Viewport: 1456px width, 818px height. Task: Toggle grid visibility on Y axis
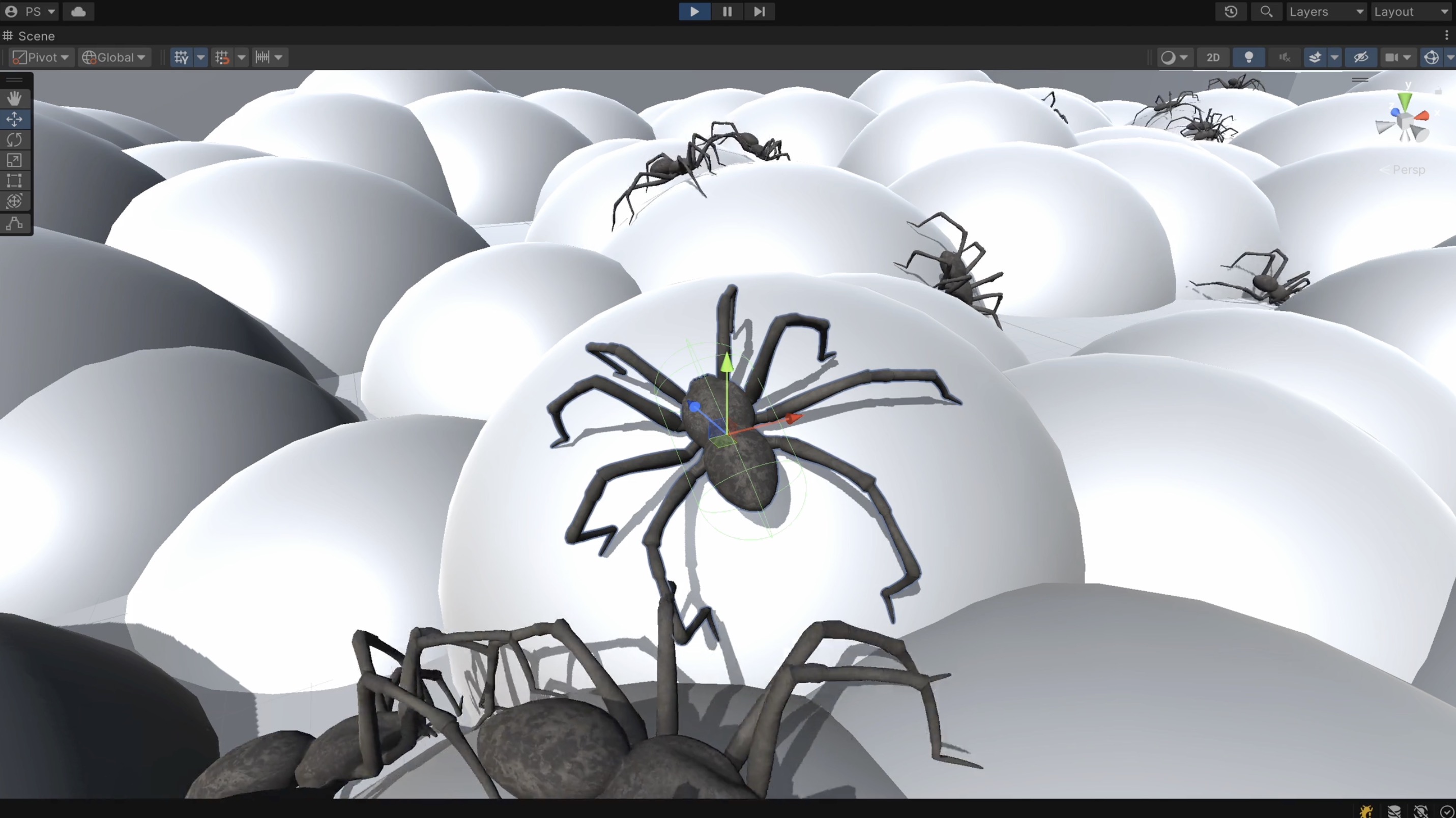[182, 57]
